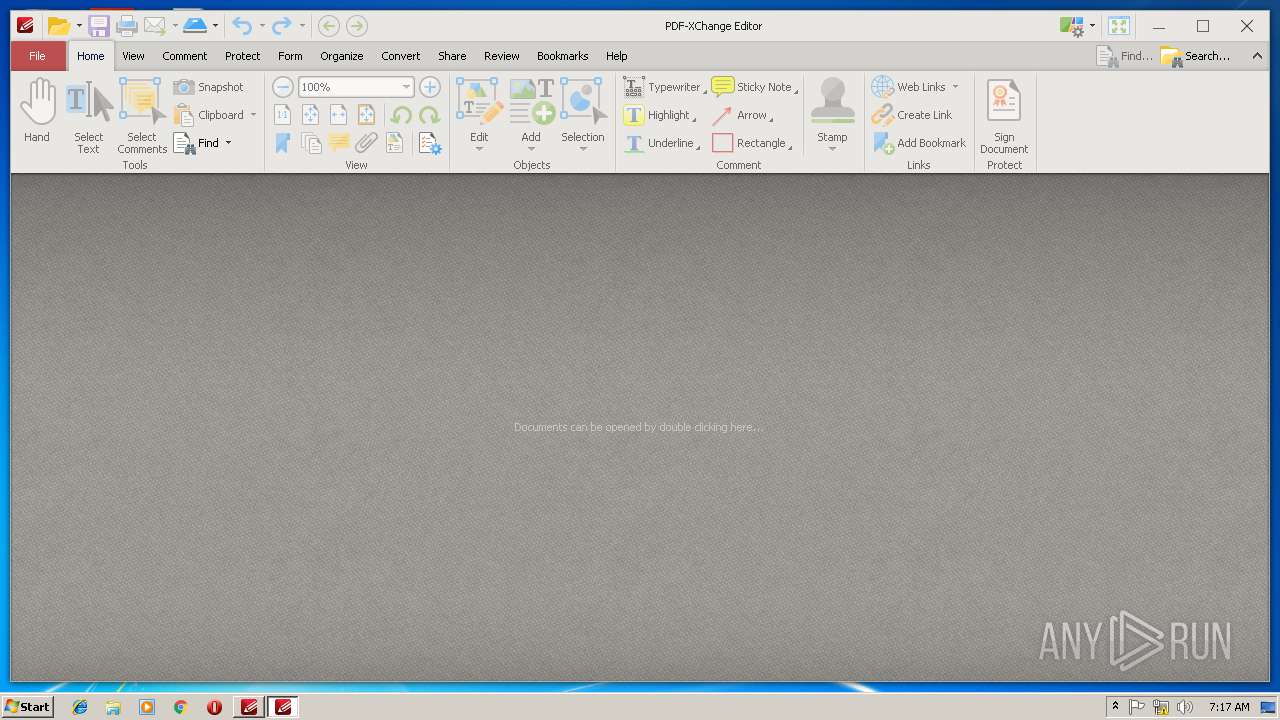Open the Windows Start menu
The height and width of the screenshot is (720, 1280).
tap(27, 707)
